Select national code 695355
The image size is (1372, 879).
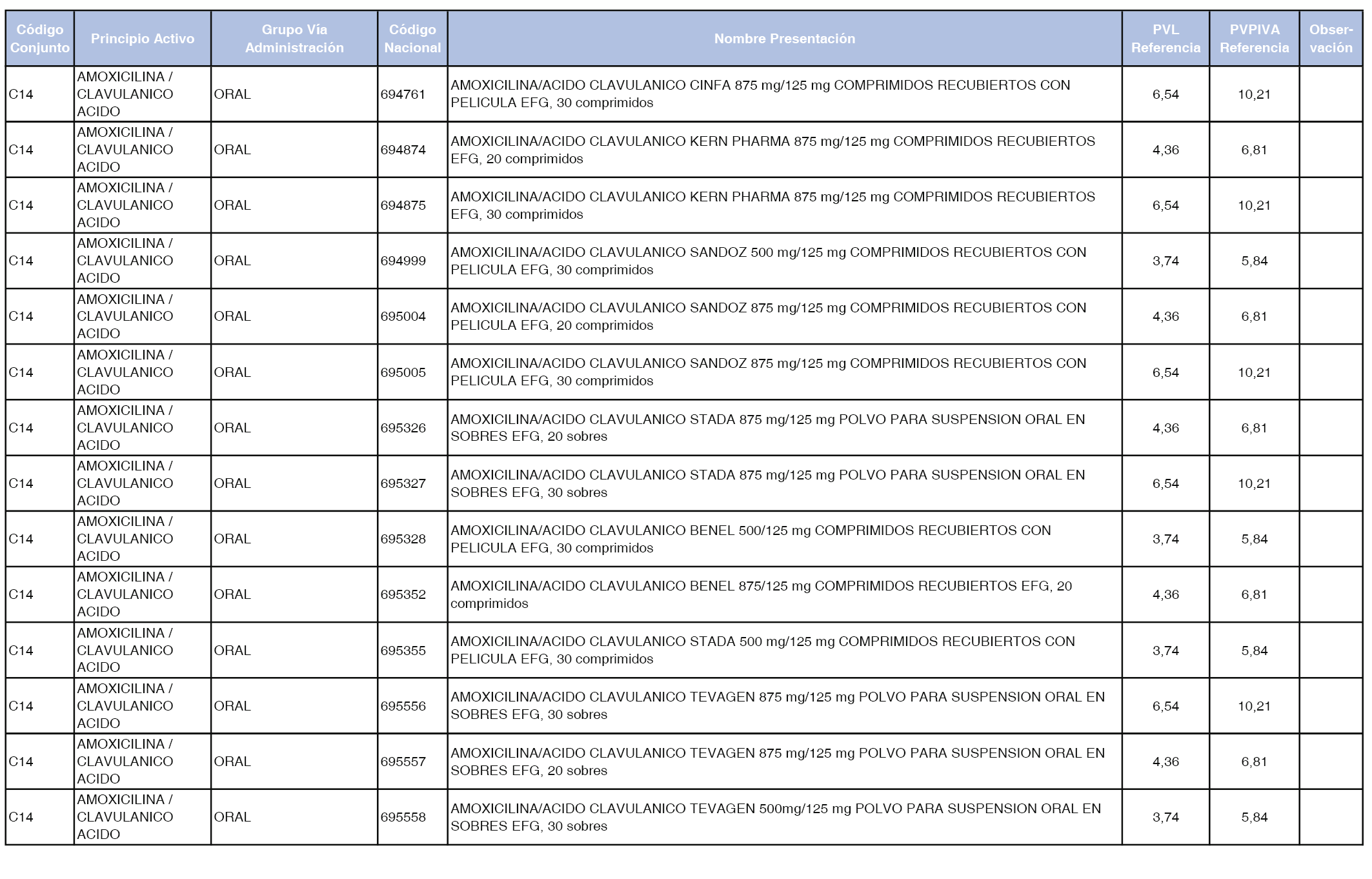tap(403, 651)
